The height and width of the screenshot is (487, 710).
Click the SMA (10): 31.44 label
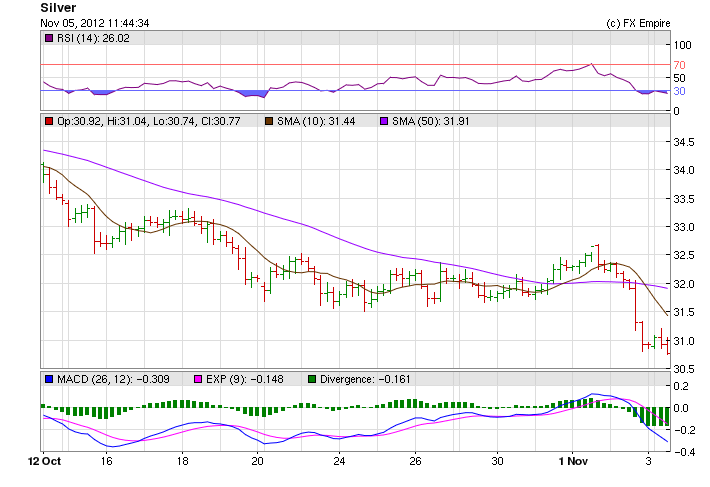(316, 121)
